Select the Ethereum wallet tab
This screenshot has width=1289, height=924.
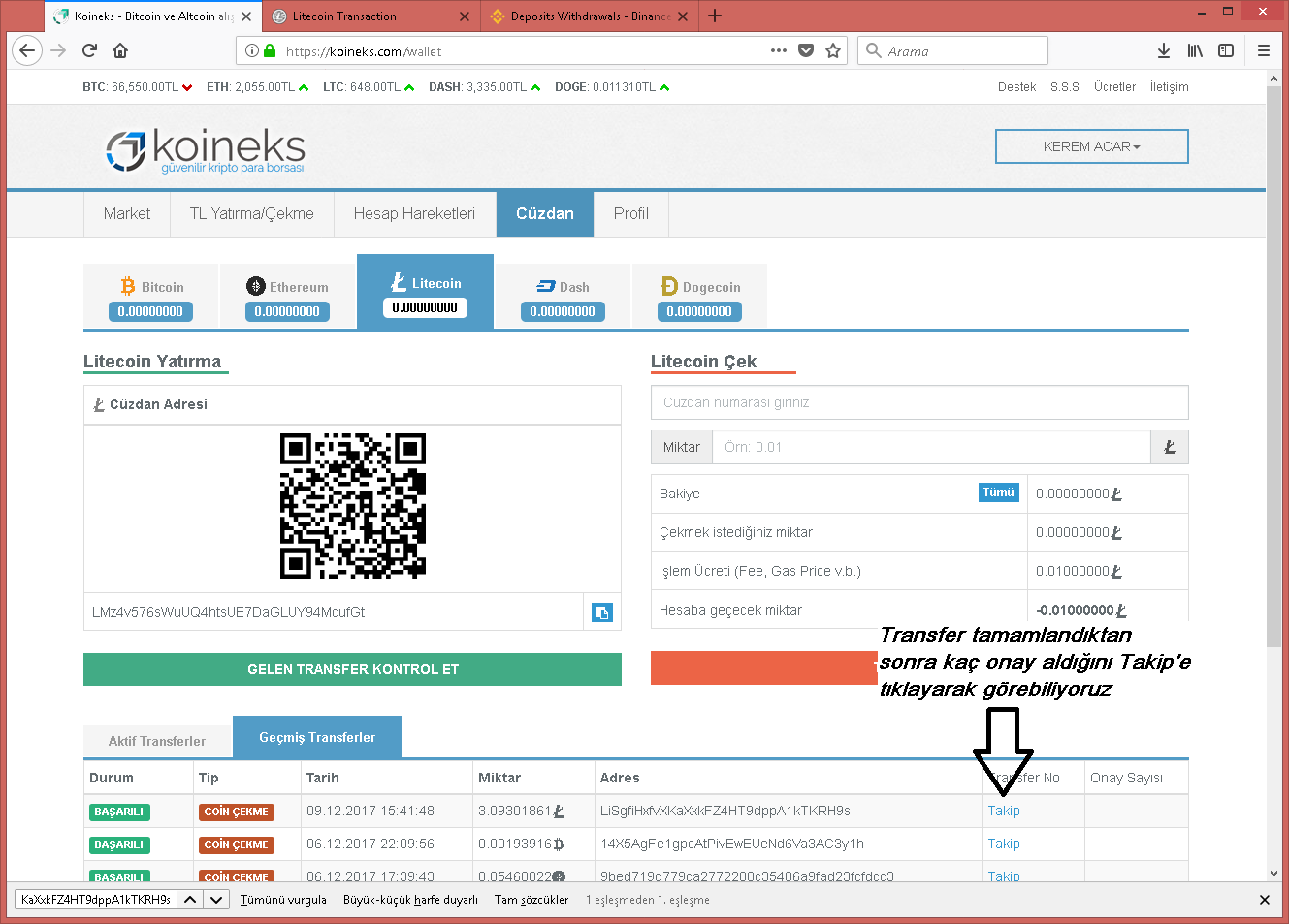288,297
